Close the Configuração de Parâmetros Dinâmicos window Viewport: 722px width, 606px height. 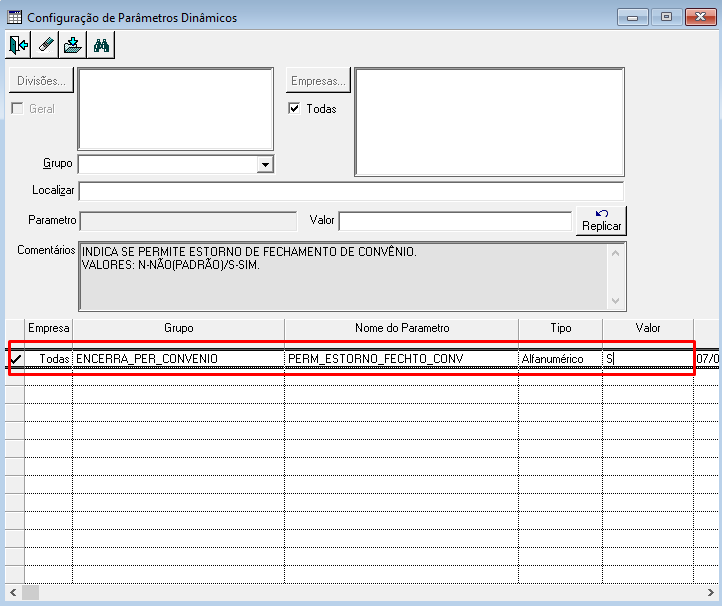(x=700, y=17)
